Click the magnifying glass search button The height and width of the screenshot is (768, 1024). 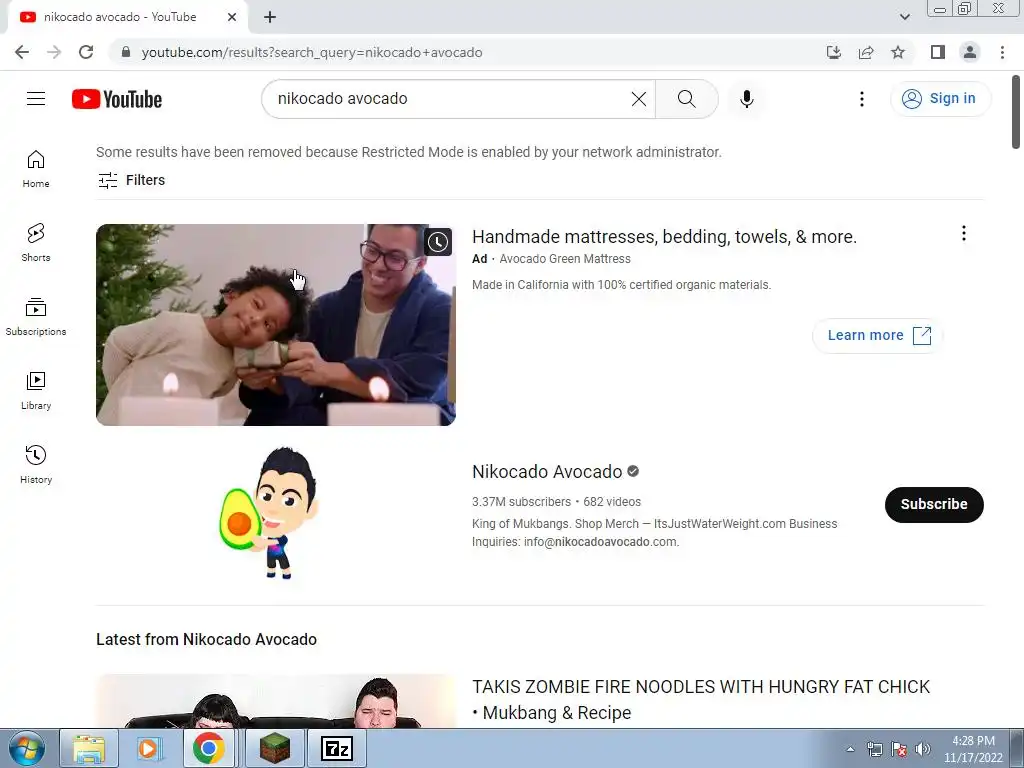(x=686, y=99)
